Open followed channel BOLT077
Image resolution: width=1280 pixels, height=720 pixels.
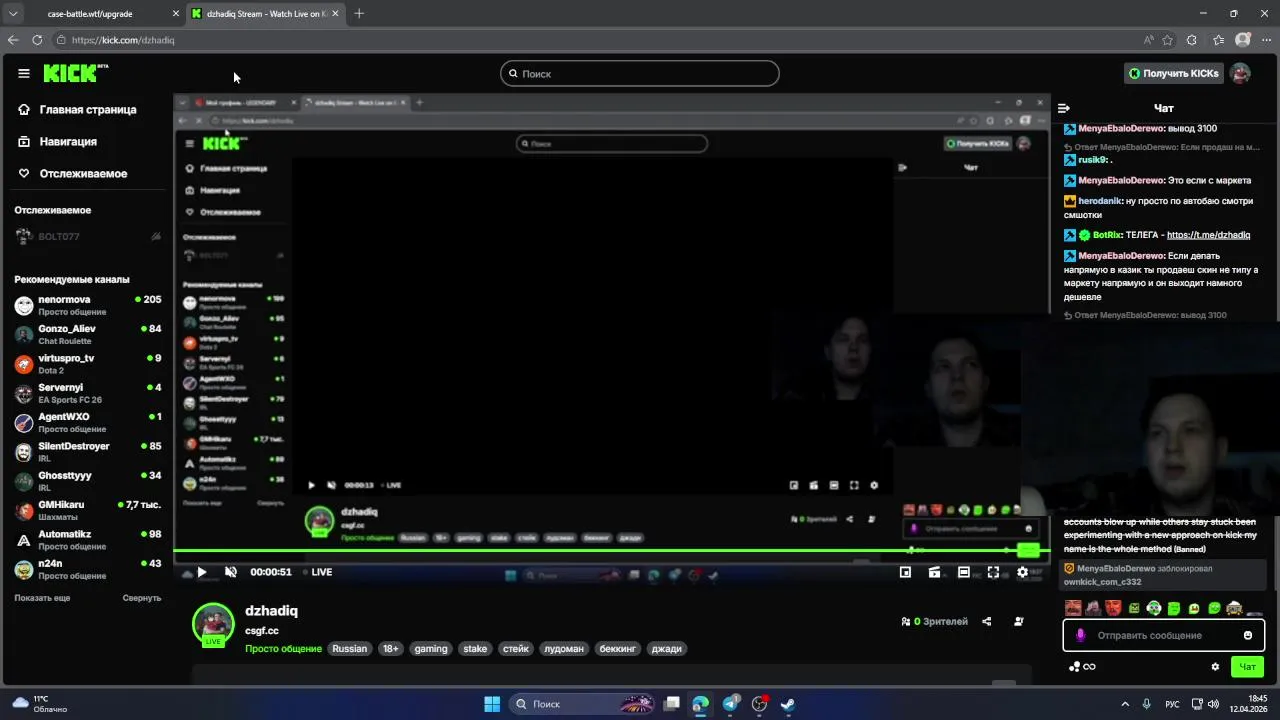click(87, 237)
